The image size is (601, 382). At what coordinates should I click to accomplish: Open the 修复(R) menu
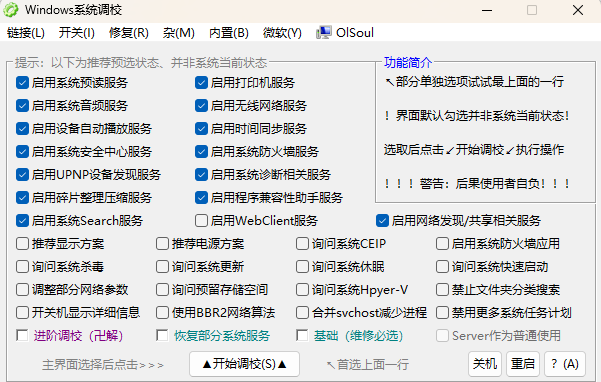(x=129, y=33)
